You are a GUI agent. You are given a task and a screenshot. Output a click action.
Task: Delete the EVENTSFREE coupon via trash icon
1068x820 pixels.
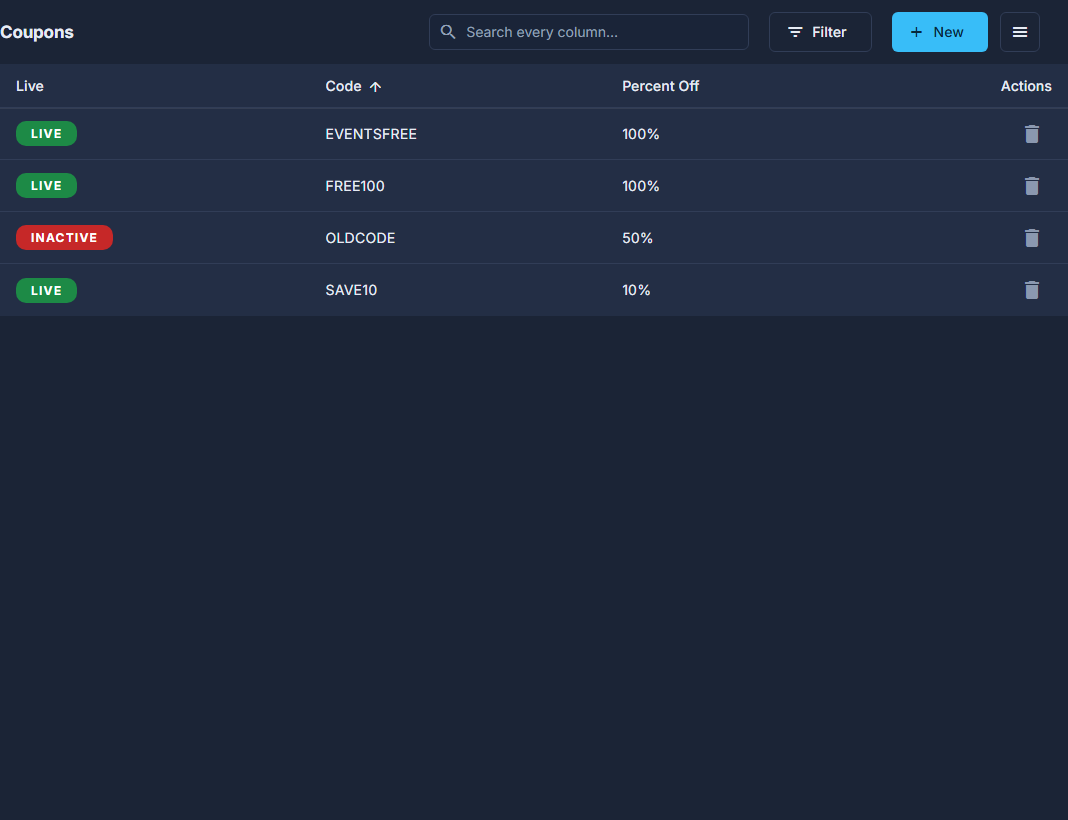click(x=1031, y=134)
